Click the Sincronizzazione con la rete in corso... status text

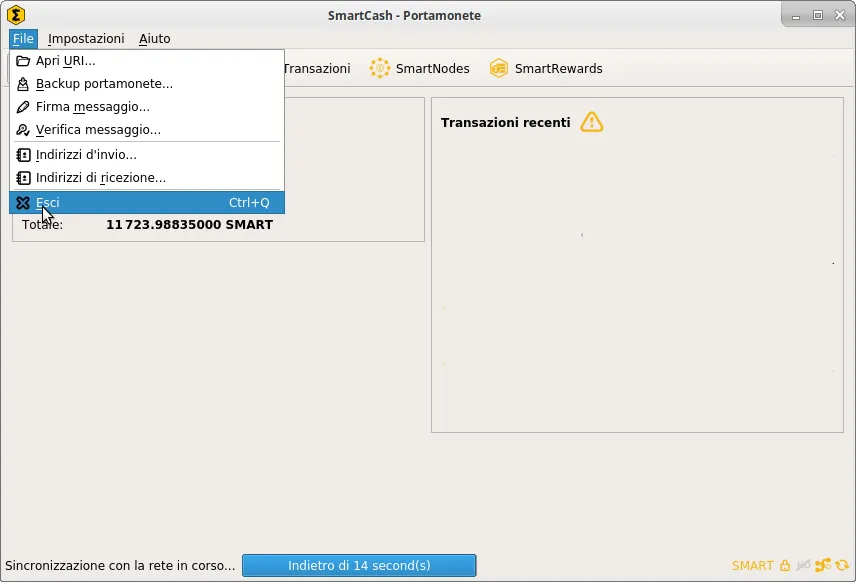coord(120,566)
